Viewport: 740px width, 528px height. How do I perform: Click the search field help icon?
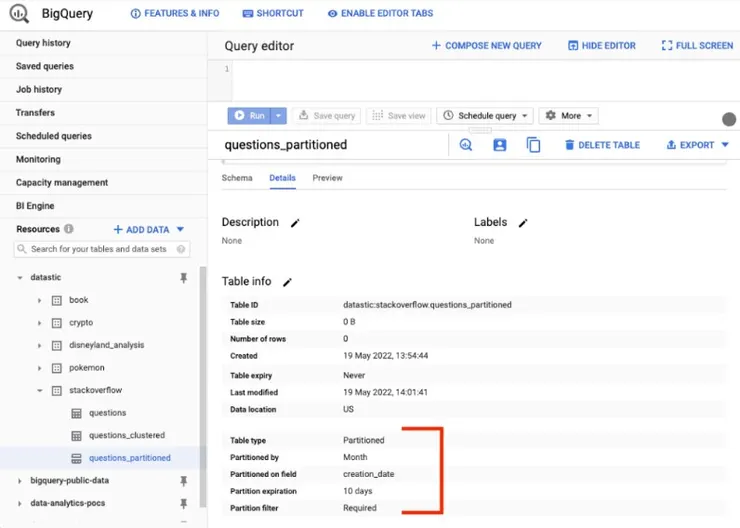coord(181,249)
